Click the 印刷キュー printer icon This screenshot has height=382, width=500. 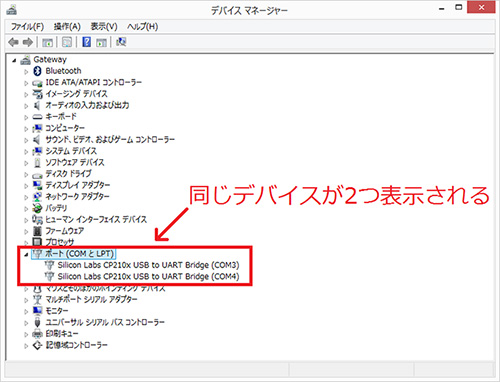coord(37,334)
